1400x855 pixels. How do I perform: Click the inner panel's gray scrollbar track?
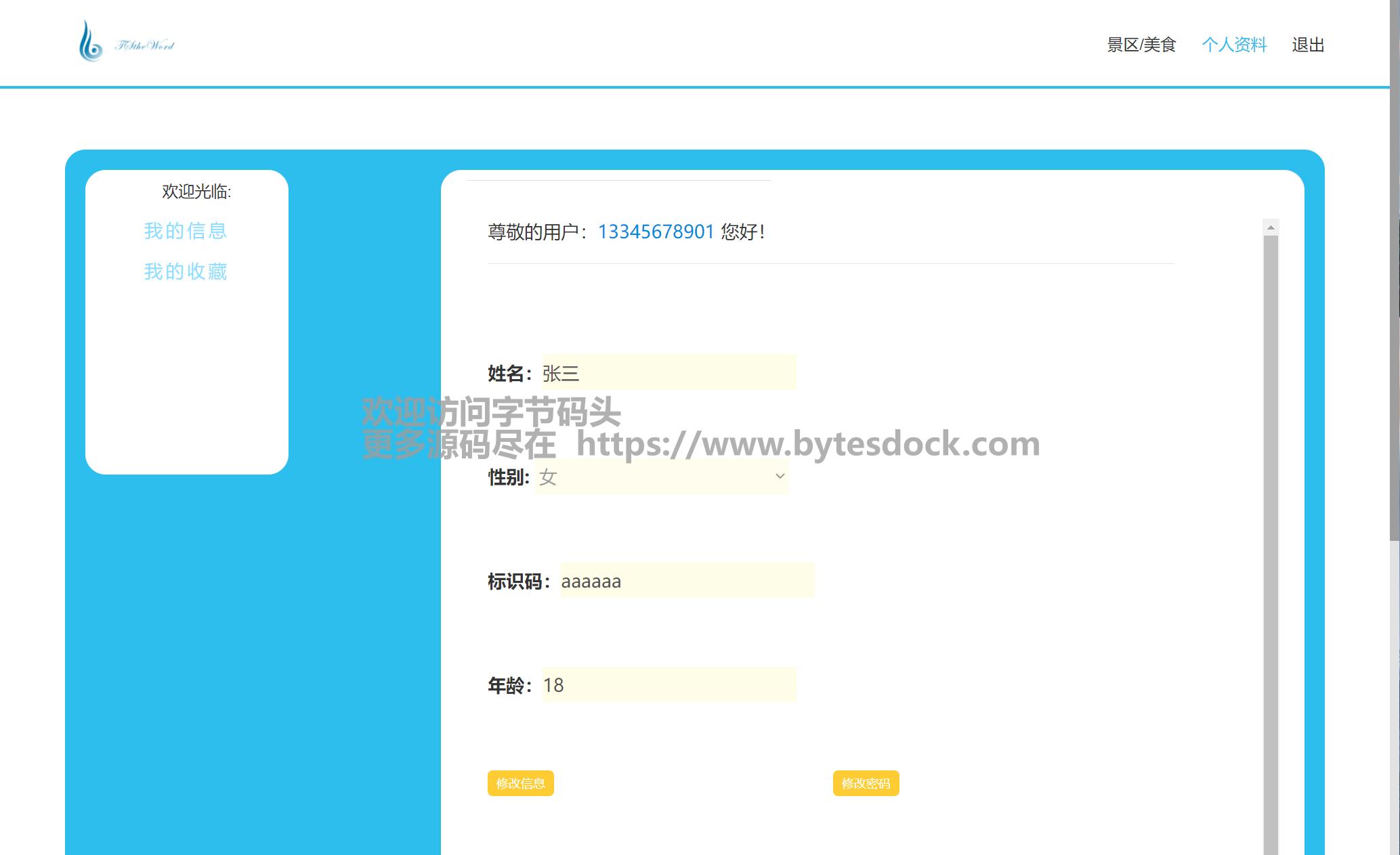click(1271, 542)
